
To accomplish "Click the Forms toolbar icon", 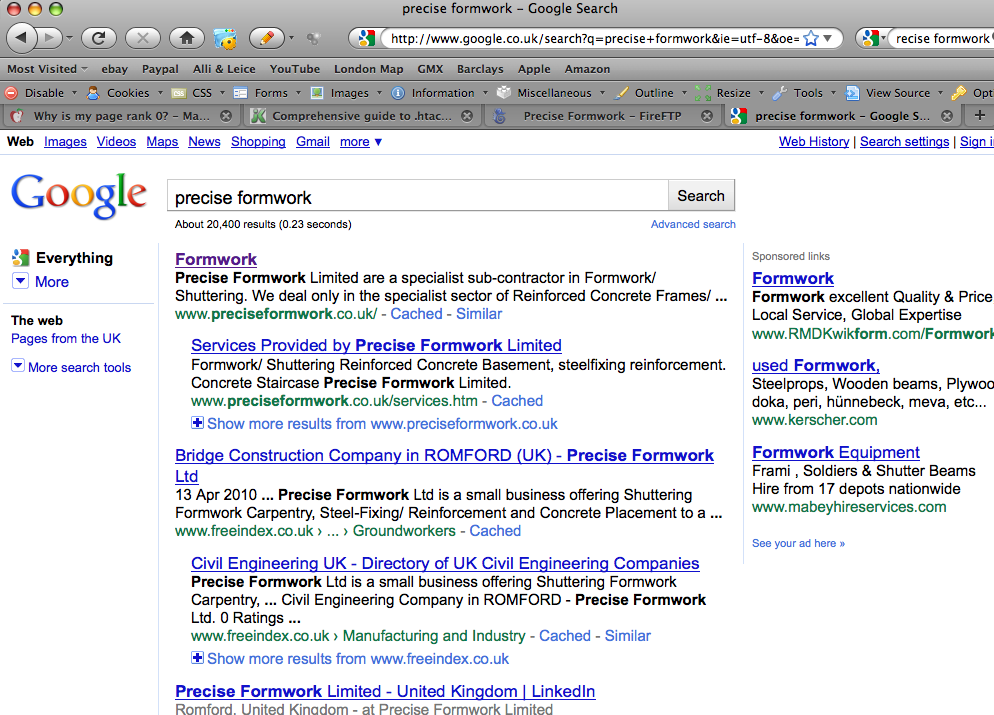I will coord(240,93).
